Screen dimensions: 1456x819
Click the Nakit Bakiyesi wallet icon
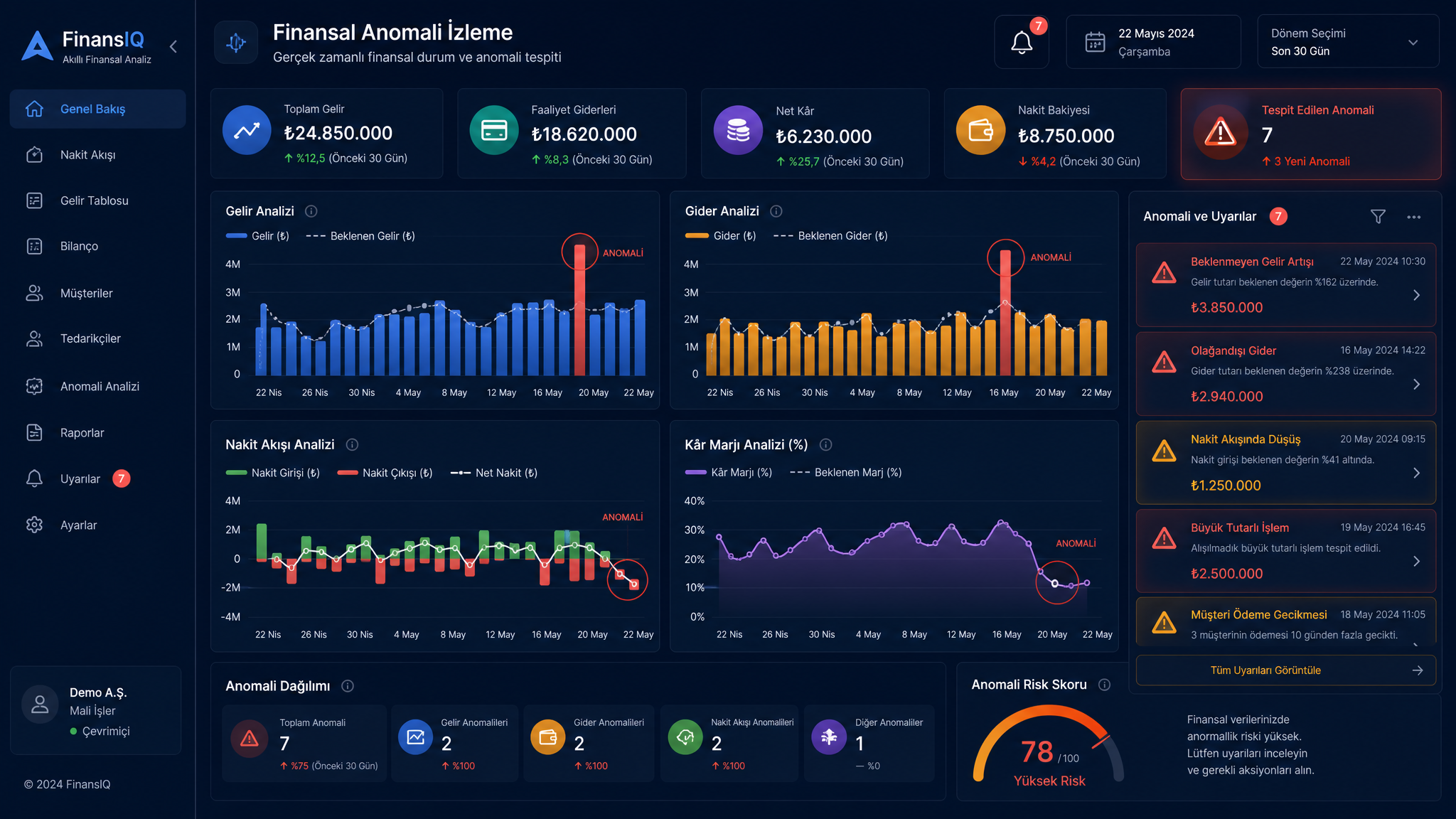point(980,130)
